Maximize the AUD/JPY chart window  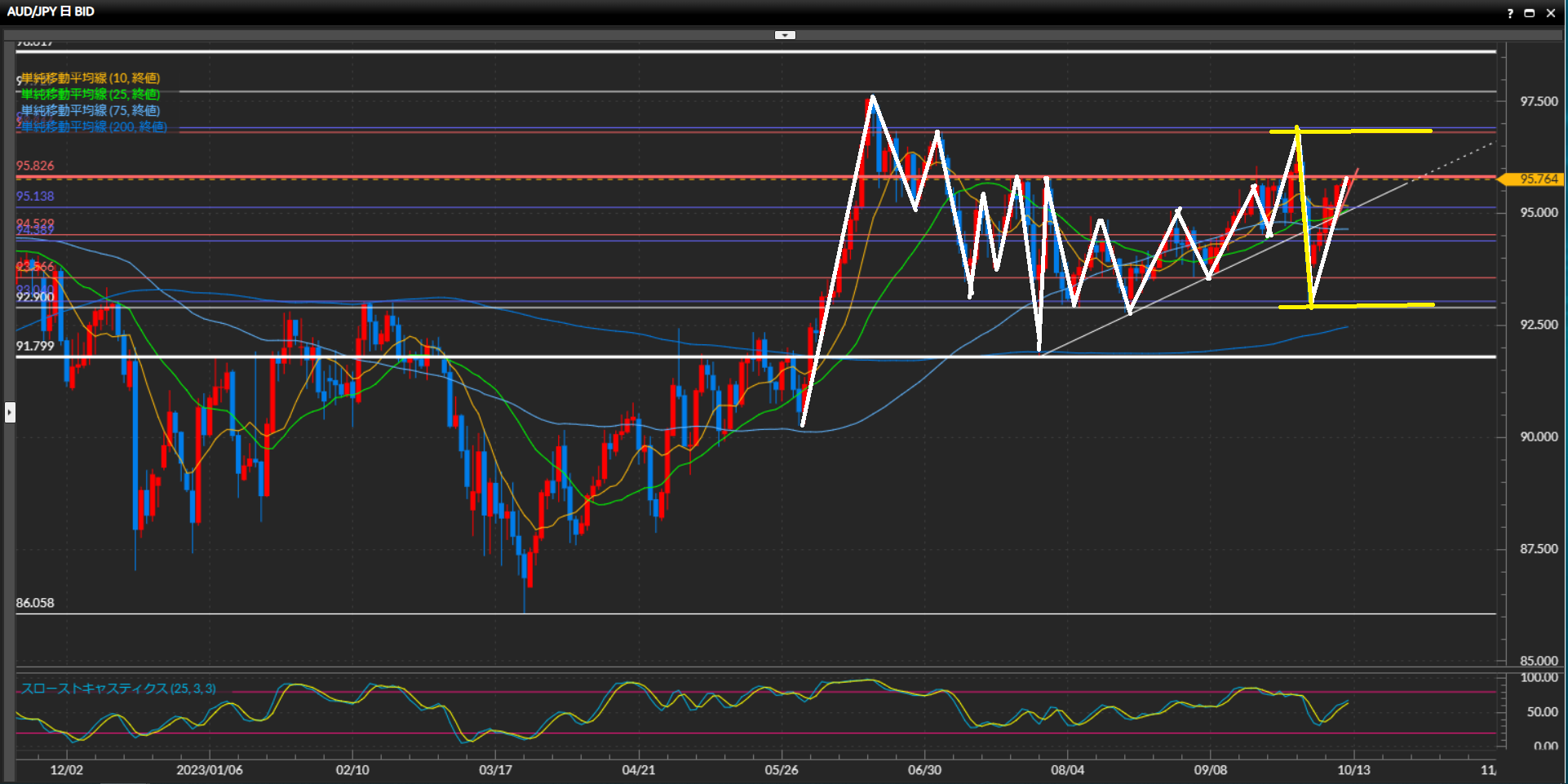tap(1530, 13)
